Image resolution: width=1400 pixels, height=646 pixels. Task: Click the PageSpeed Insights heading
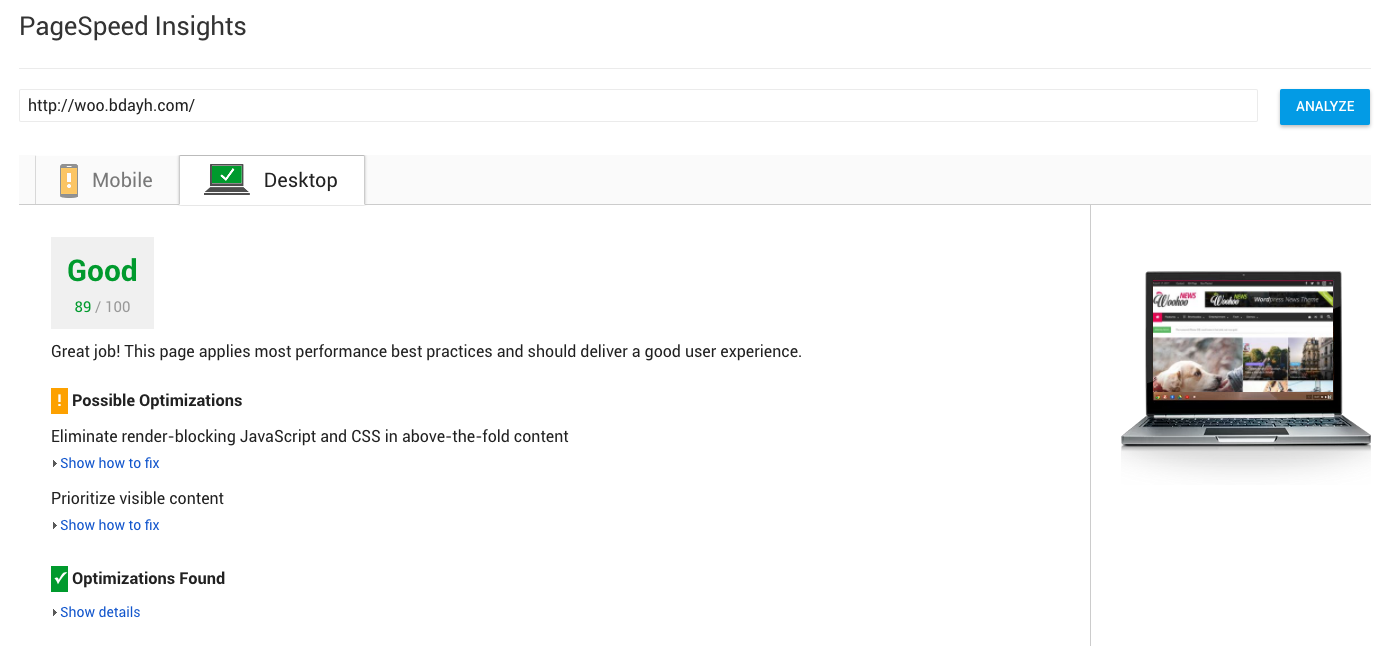(x=133, y=27)
